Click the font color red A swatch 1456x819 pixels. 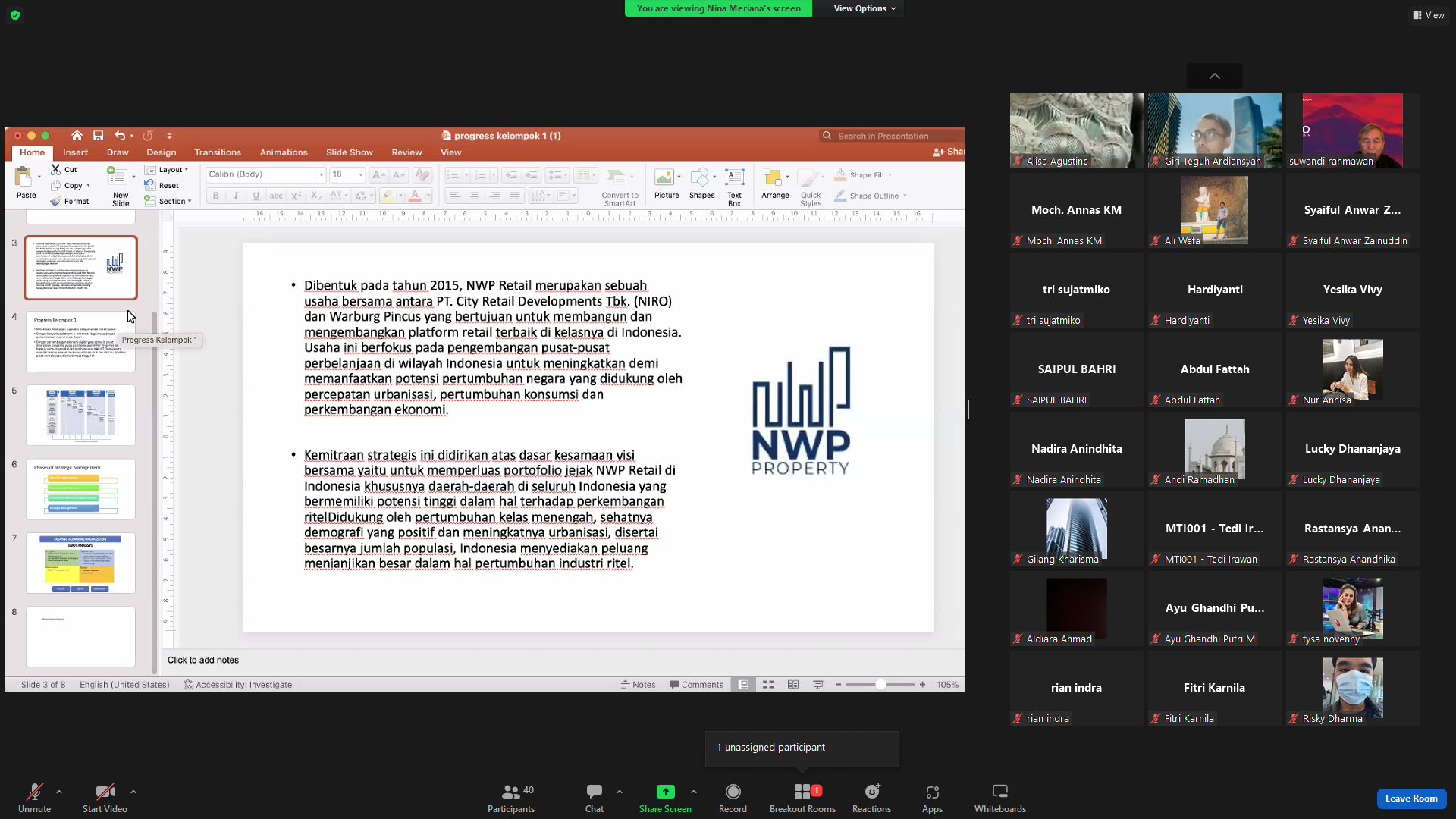tap(415, 196)
